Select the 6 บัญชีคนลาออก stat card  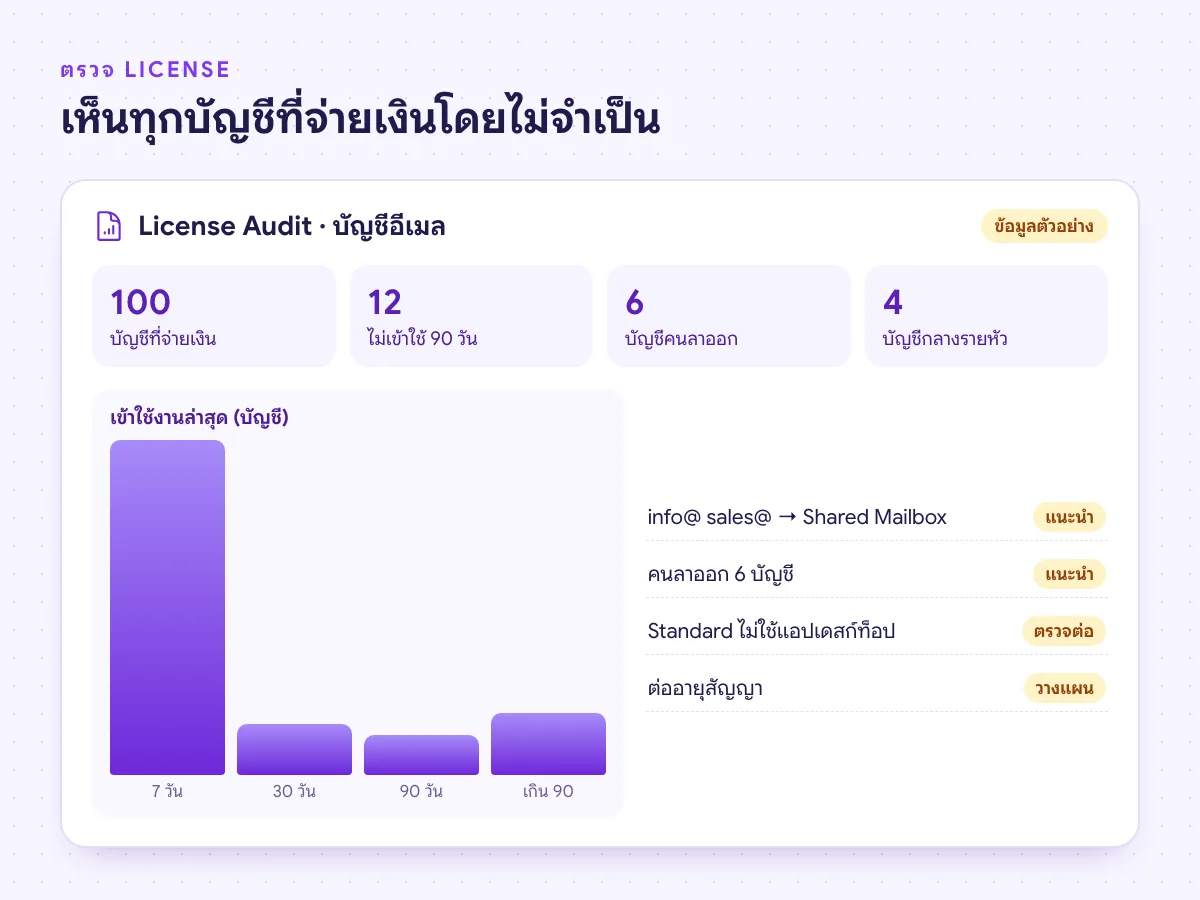click(729, 316)
